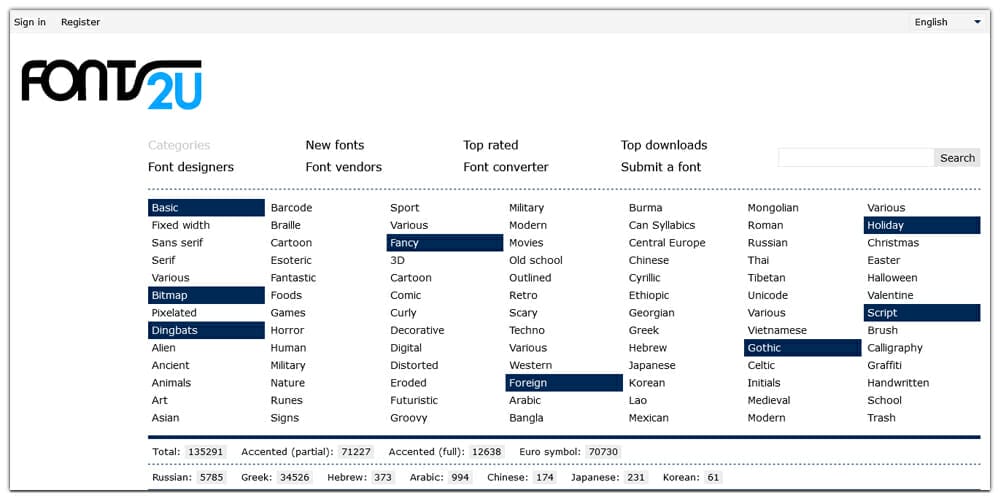Navigate to Submit a font

click(660, 167)
